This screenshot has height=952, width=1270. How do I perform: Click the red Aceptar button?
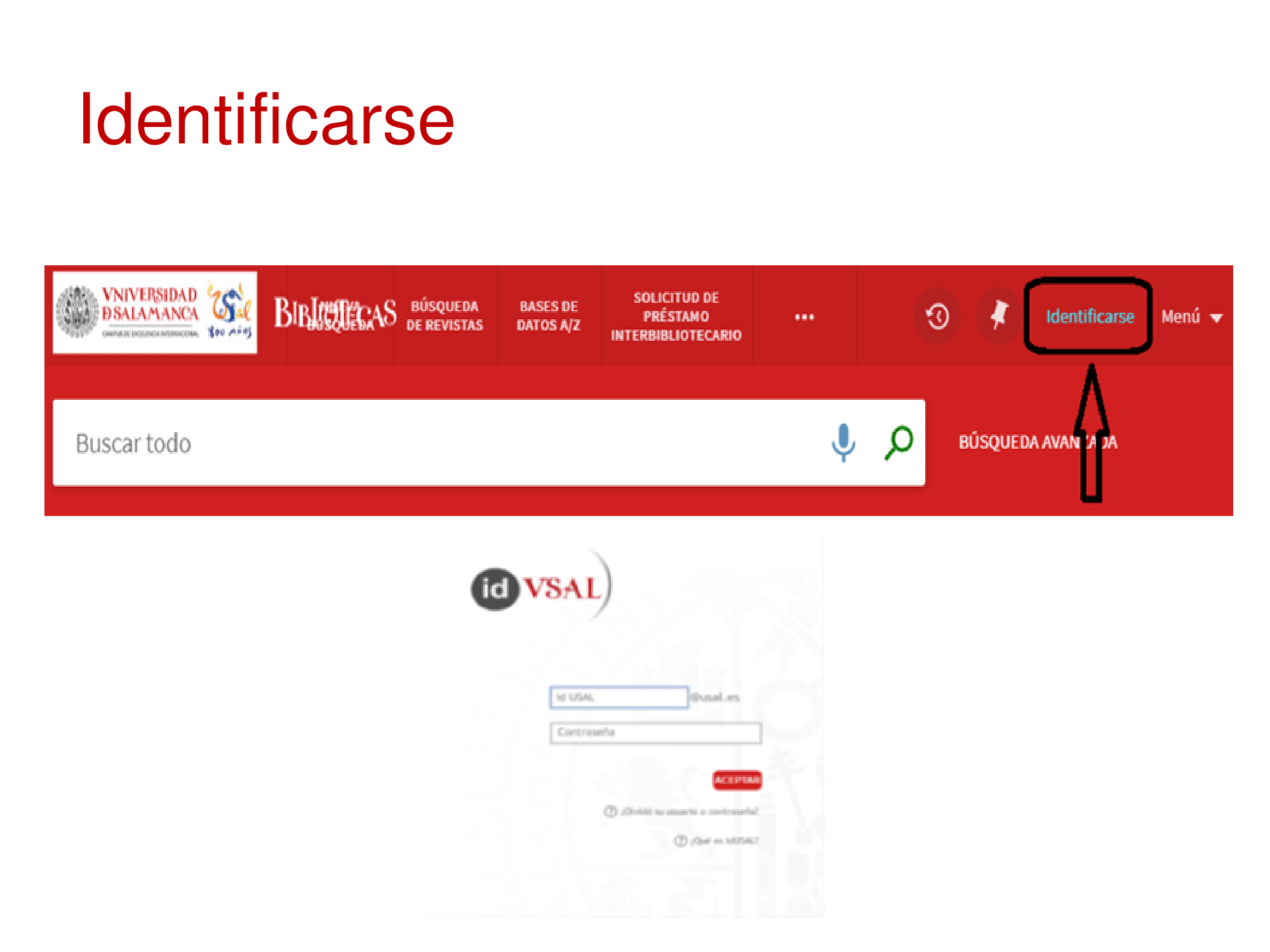click(x=737, y=779)
